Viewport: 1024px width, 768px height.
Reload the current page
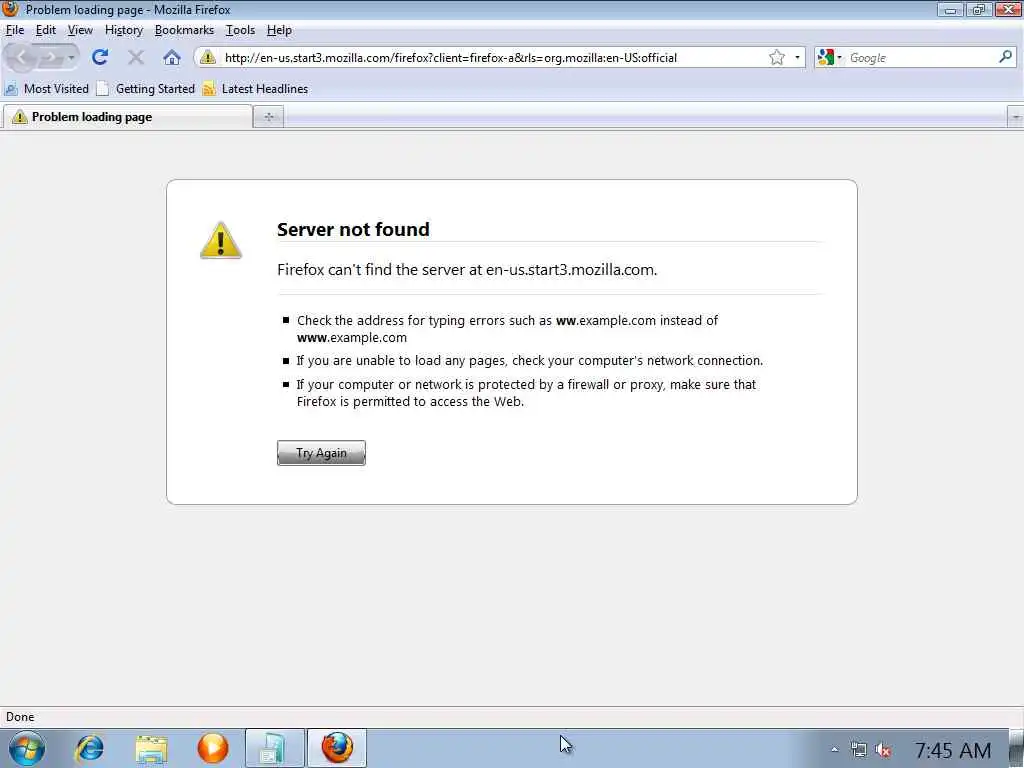click(100, 57)
